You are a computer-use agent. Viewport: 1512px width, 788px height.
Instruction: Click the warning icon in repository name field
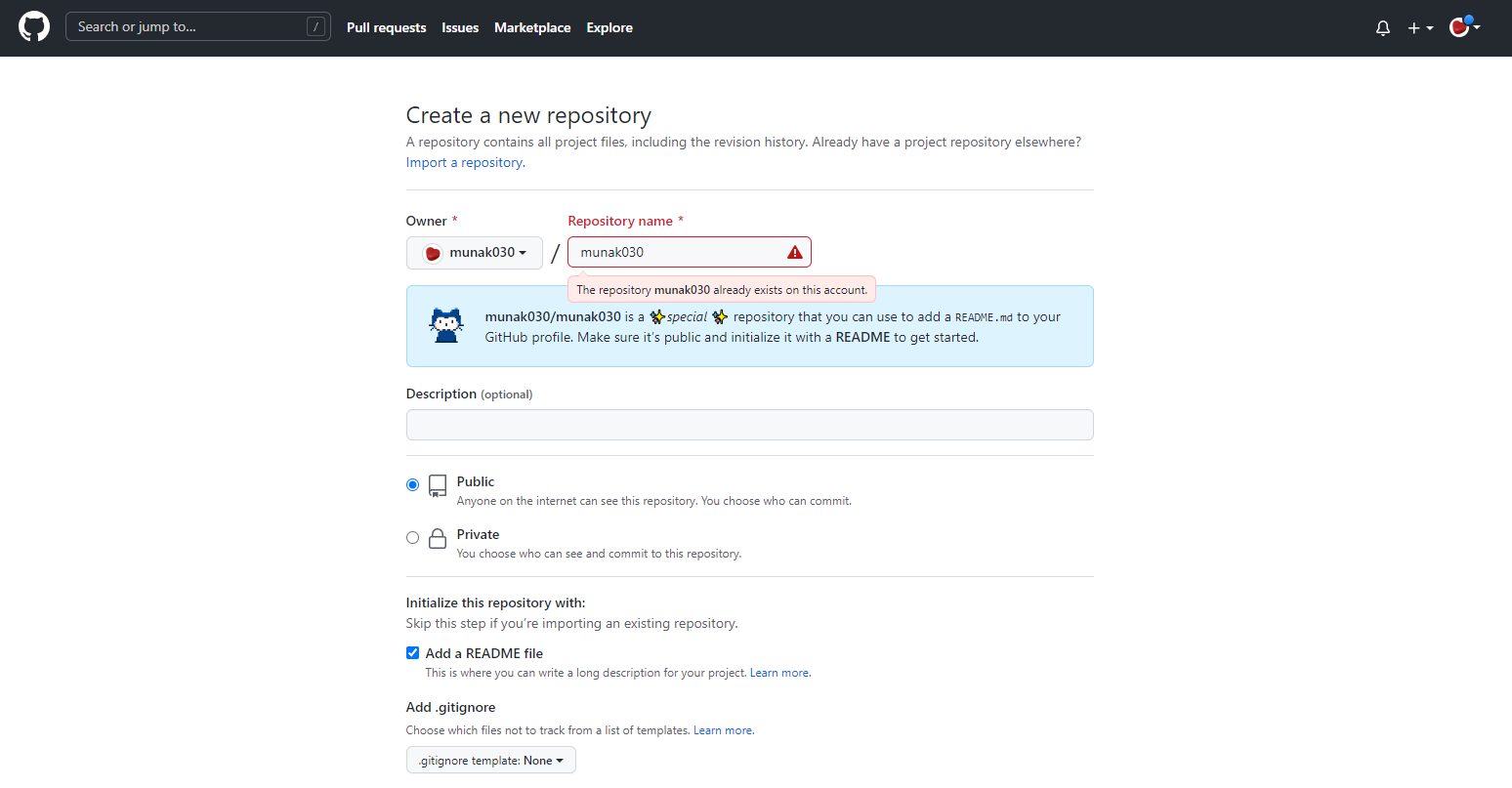(x=793, y=252)
